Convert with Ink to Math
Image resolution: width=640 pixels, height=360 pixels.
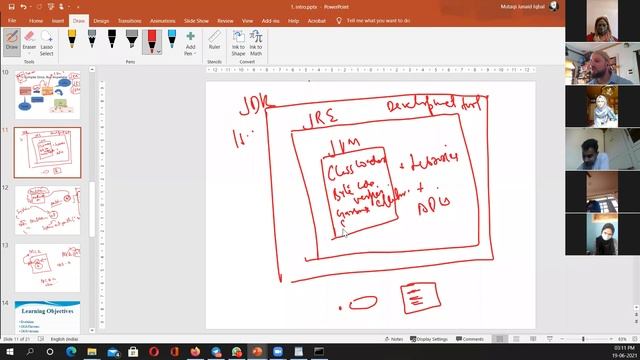(x=256, y=43)
